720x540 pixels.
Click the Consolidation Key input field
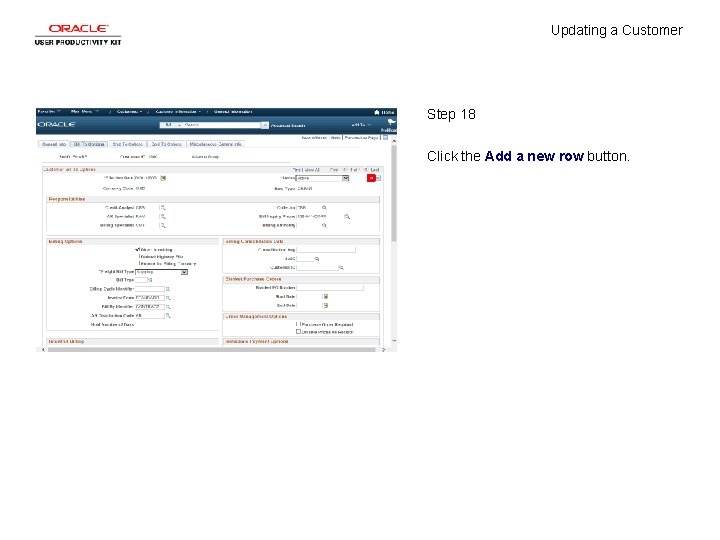tap(326, 250)
